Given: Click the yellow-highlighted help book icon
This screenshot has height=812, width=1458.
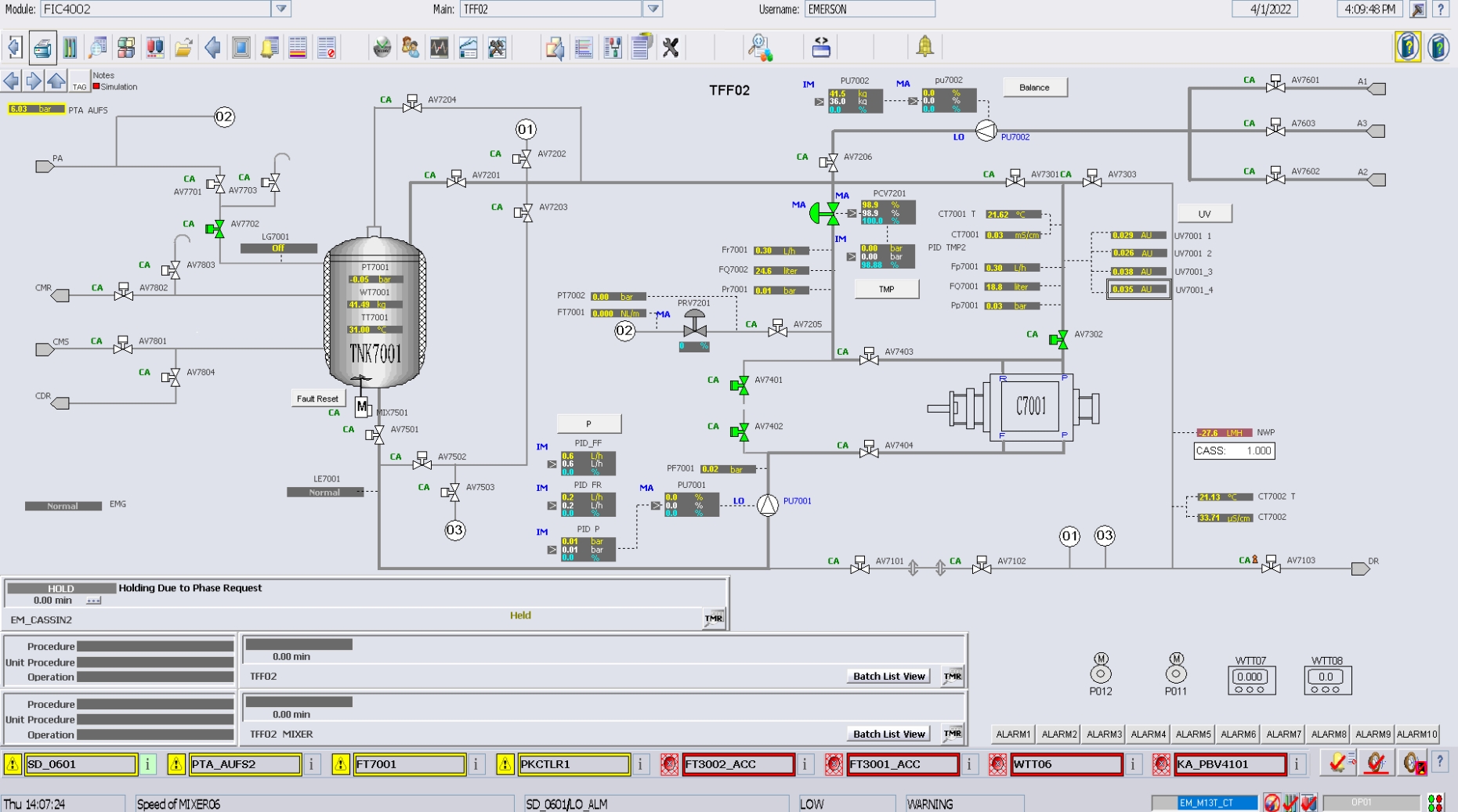Looking at the screenshot, I should pos(1408,48).
